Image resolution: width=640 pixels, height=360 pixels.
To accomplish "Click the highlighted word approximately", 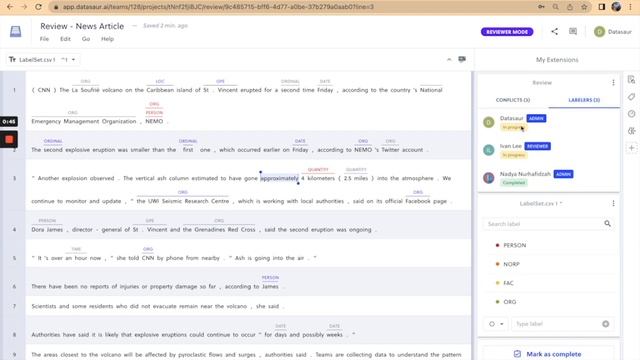I will [280, 178].
